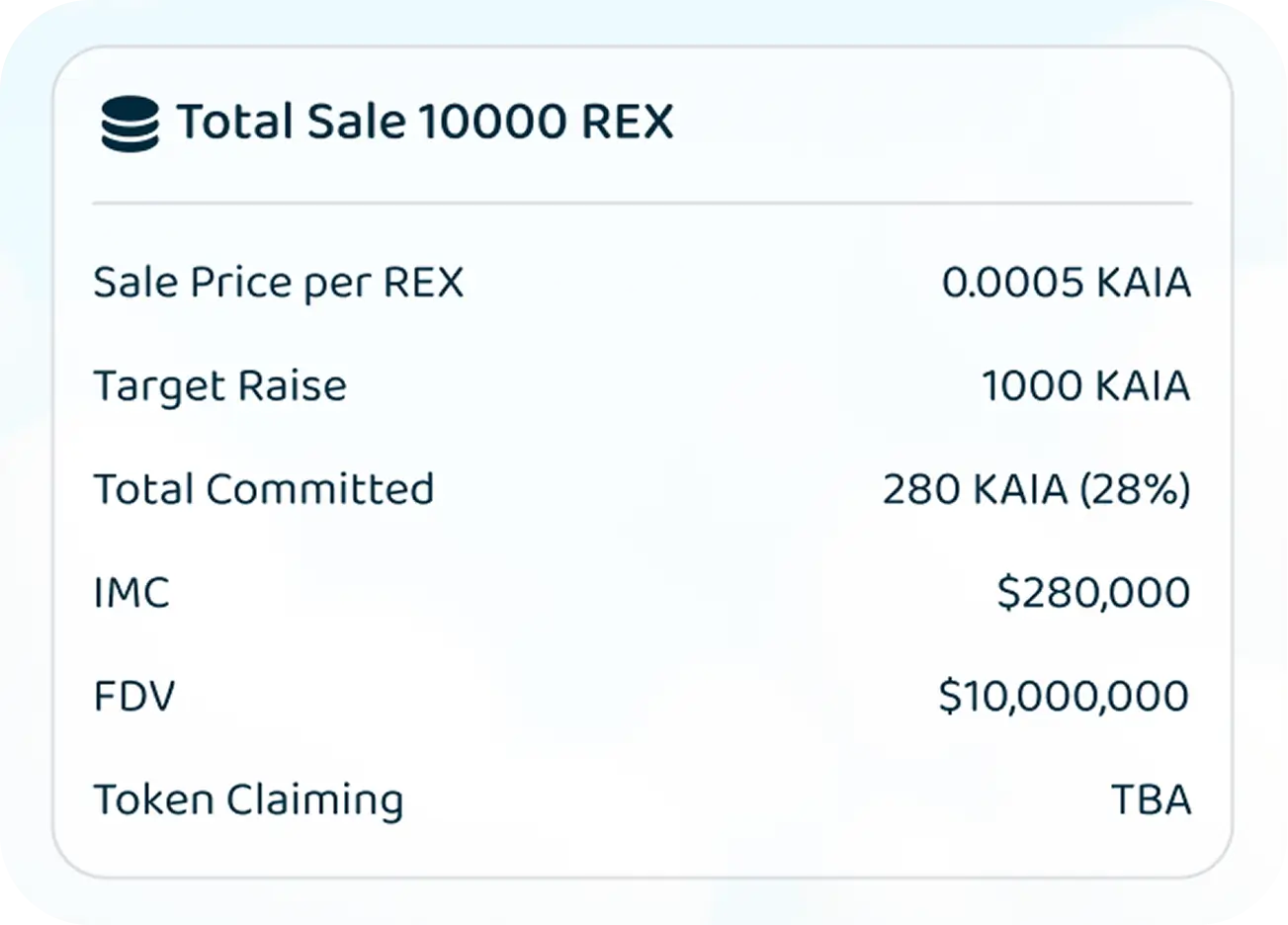
Task: Click the KAIA unit beside 1000
Action: tap(1143, 385)
